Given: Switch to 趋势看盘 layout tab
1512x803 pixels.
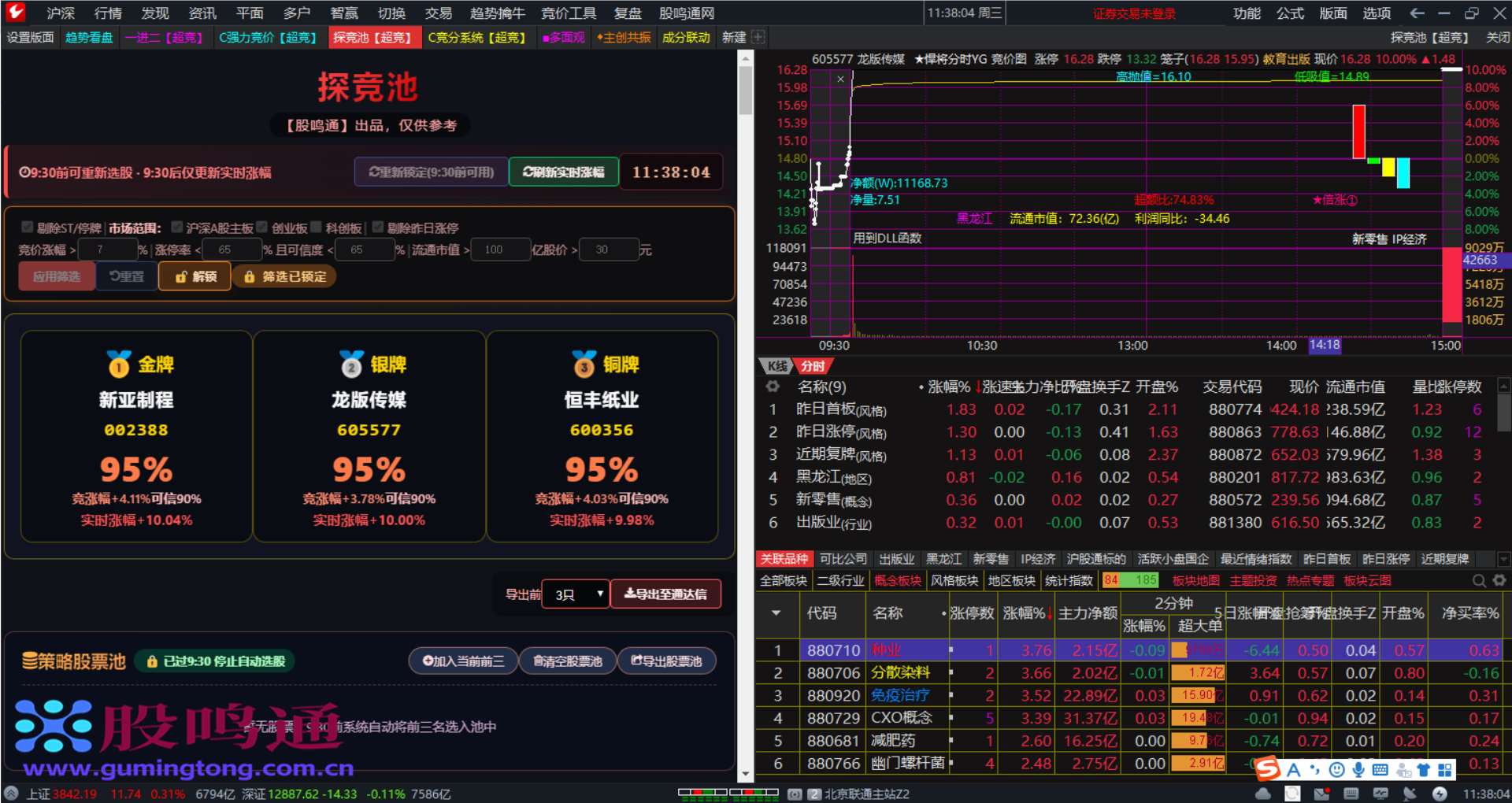Looking at the screenshot, I should click(89, 37).
